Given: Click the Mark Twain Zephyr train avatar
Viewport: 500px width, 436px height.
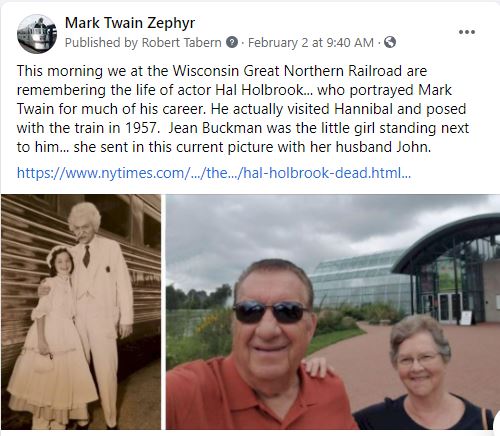Looking at the screenshot, I should [x=37, y=34].
